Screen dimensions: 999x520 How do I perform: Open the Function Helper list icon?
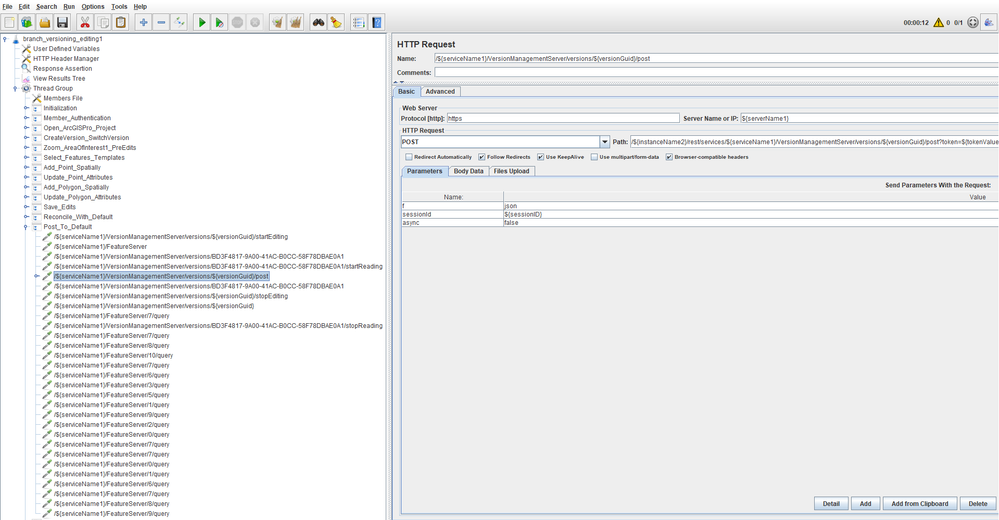coord(358,22)
